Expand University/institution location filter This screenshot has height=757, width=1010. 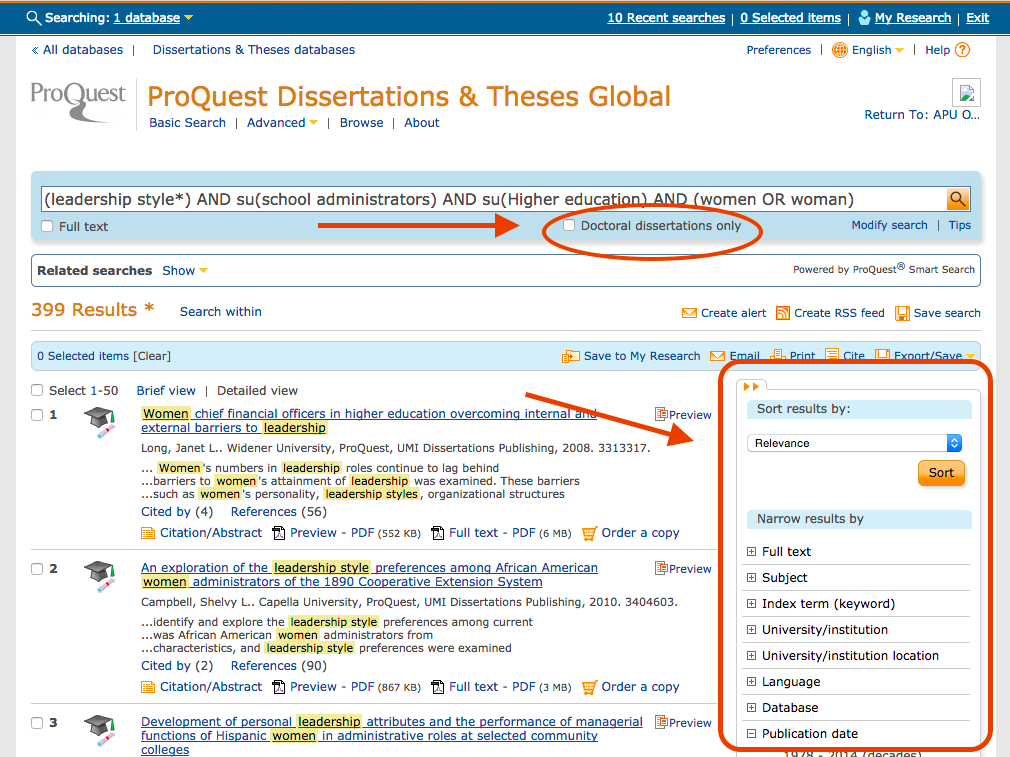pyautogui.click(x=751, y=655)
